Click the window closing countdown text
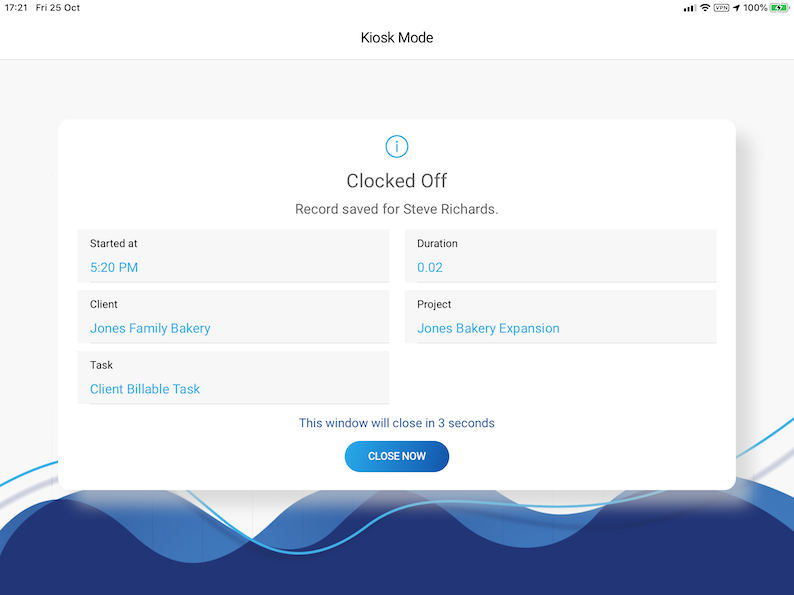The image size is (794, 595). pos(397,423)
